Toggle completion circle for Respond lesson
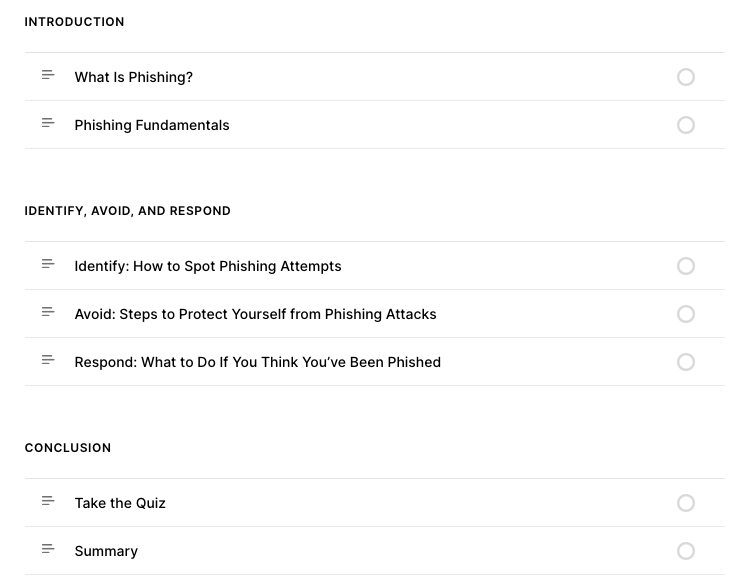 [x=686, y=362]
